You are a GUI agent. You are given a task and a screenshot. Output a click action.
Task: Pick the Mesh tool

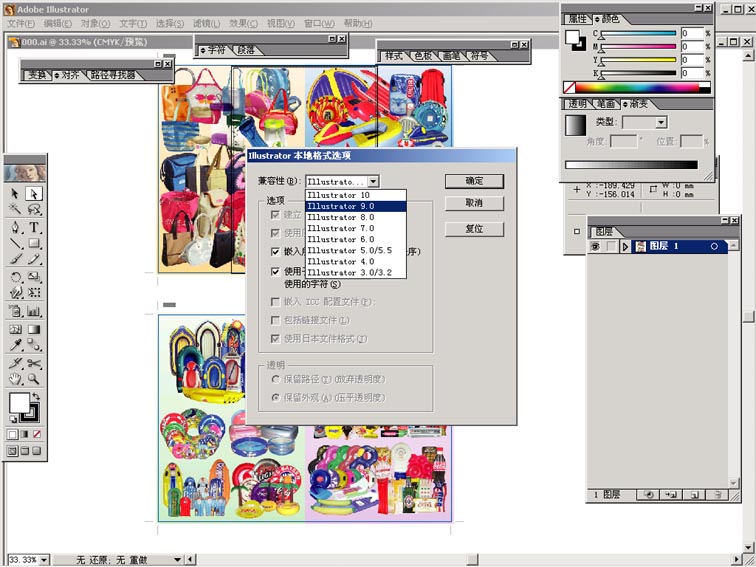point(15,329)
